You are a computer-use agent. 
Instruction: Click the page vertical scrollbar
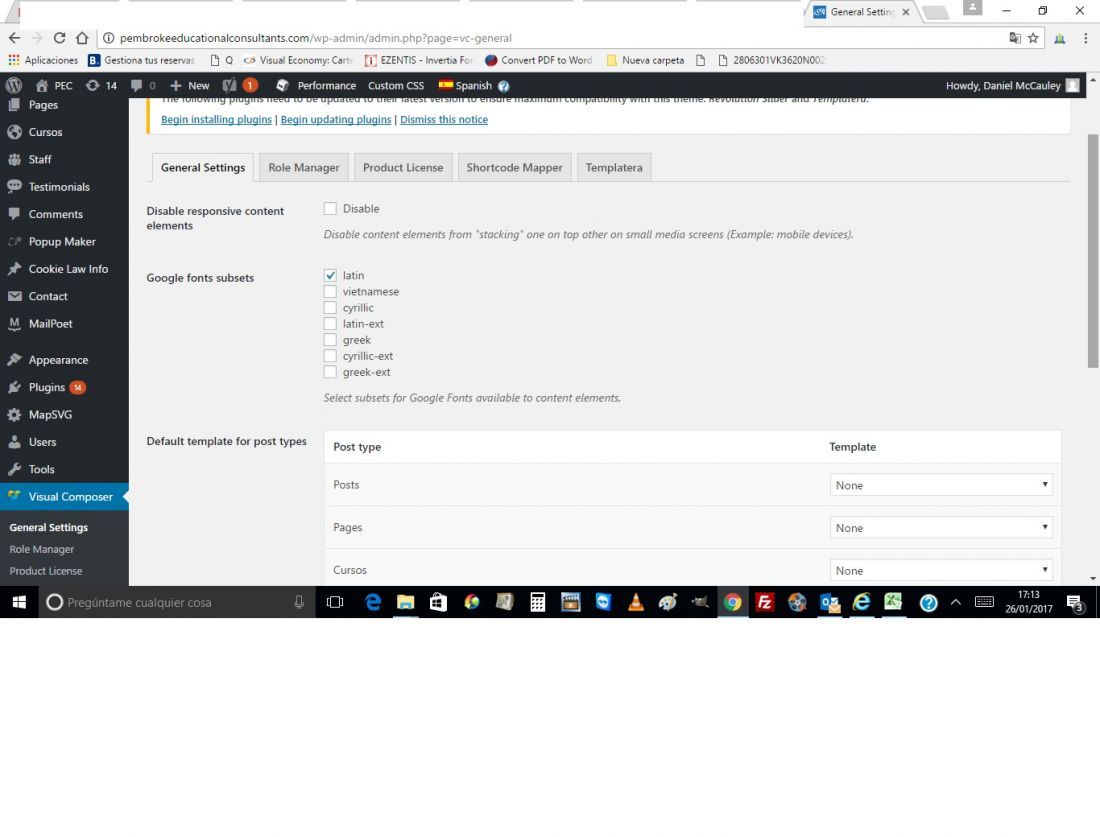point(1093,250)
